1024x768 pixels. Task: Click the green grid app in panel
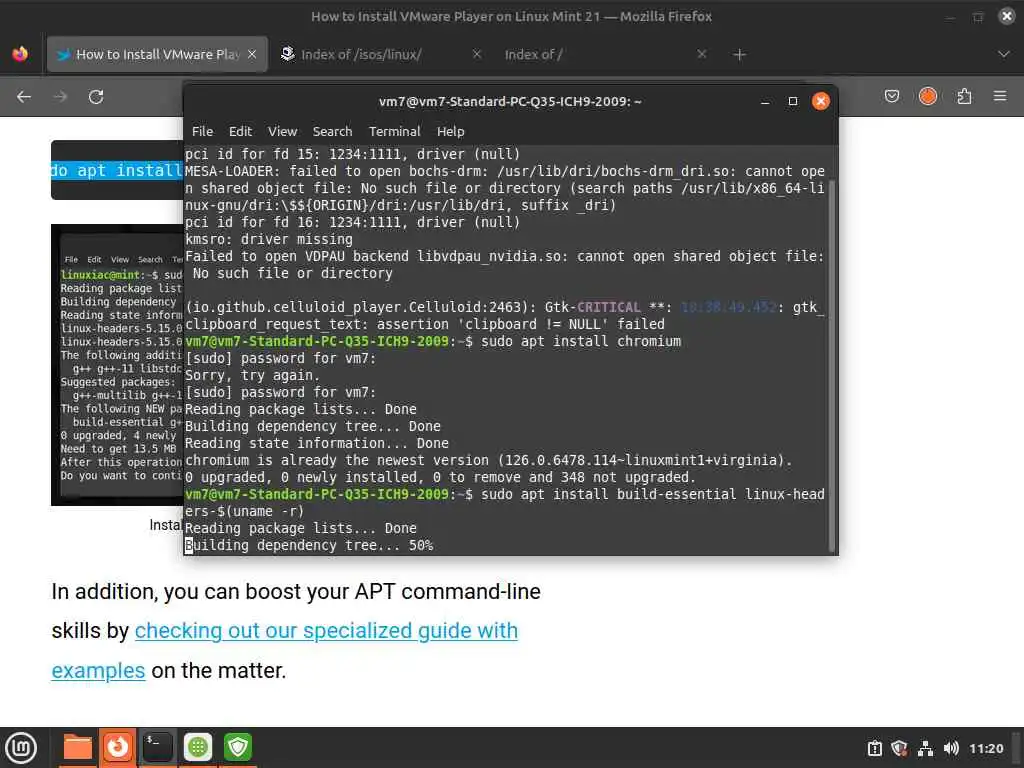[x=198, y=747]
